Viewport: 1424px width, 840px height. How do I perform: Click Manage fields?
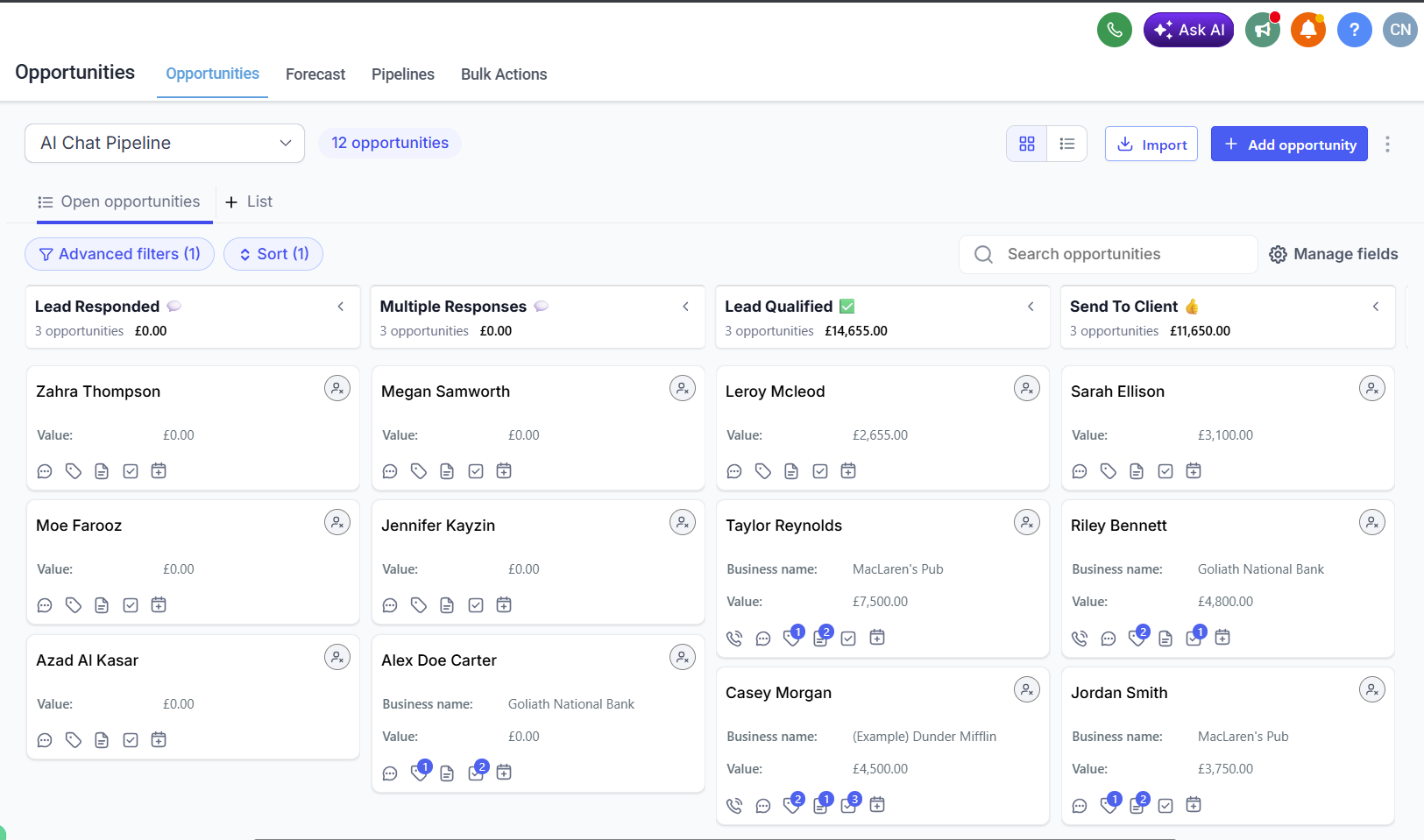(x=1334, y=254)
